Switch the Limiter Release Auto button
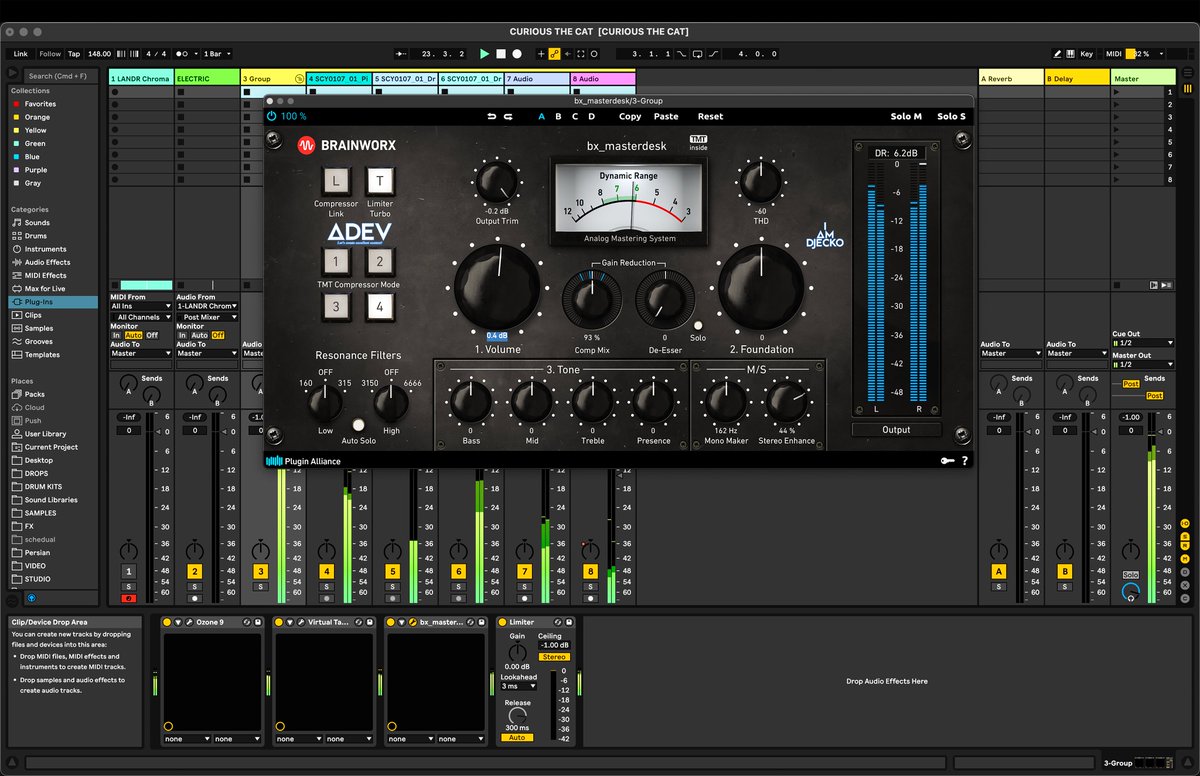The image size is (1200, 776). tap(517, 737)
